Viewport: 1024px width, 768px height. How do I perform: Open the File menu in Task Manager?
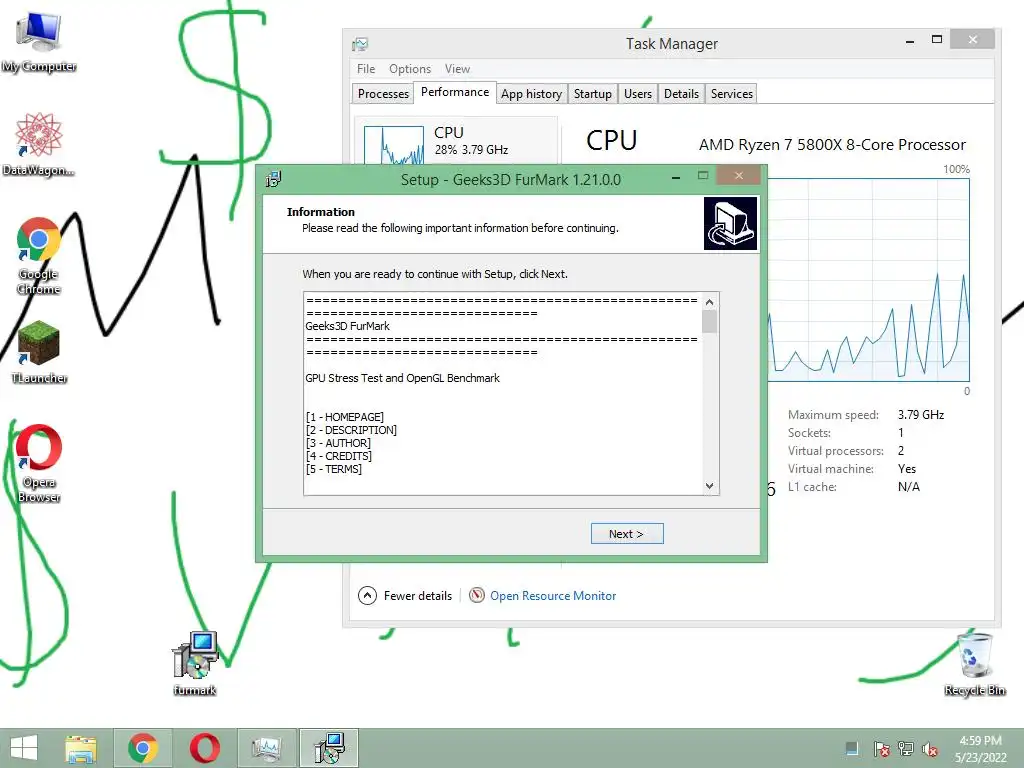tap(366, 69)
